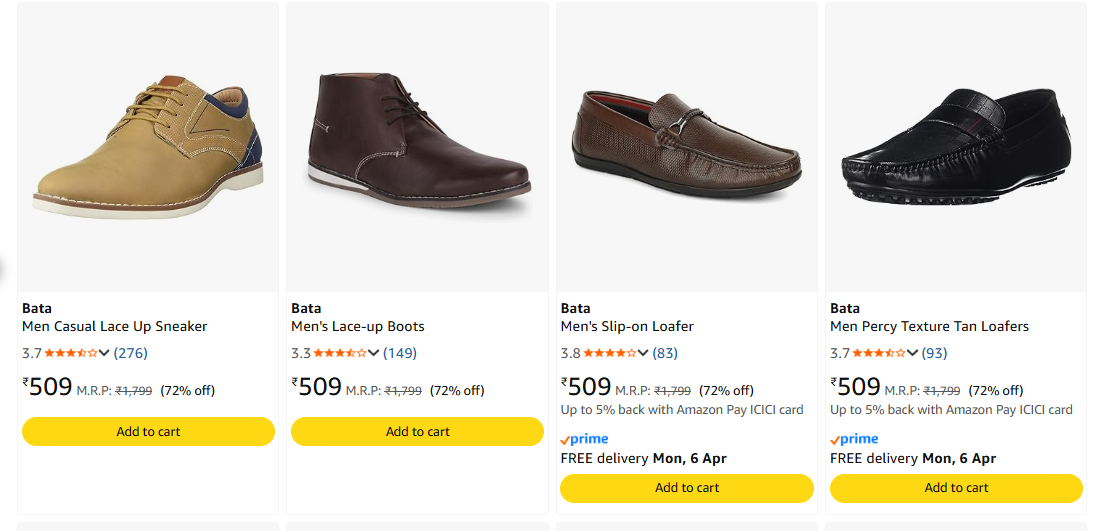Add the Men's Slip-on Loafer to cart
The height and width of the screenshot is (531, 1093).
tap(687, 488)
